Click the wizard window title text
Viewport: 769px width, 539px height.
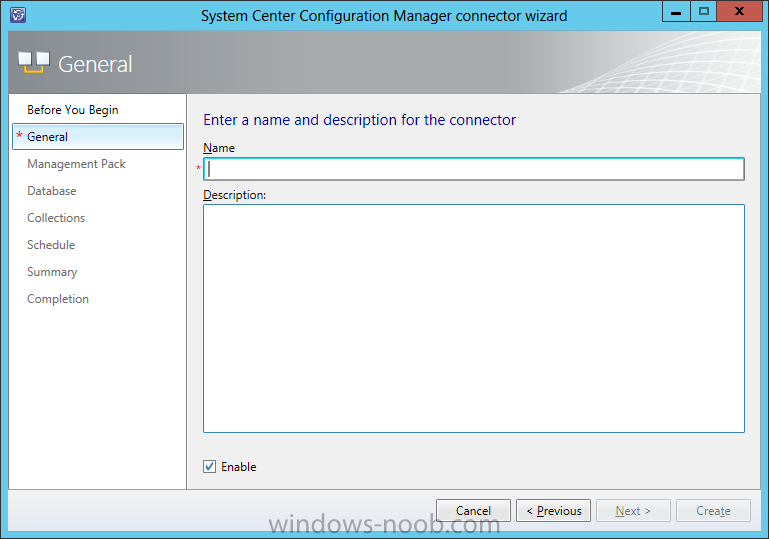click(384, 16)
